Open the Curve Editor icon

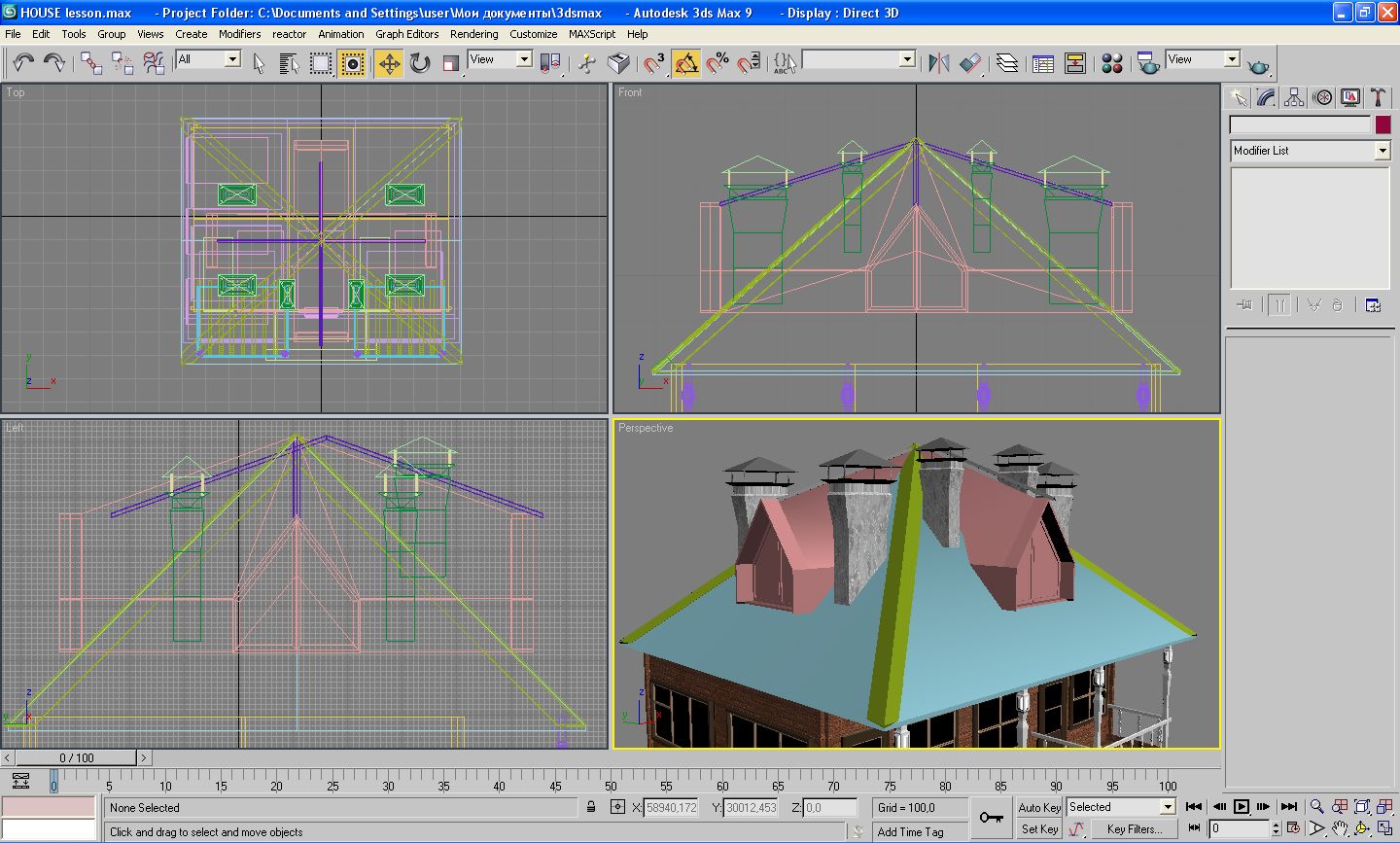[1043, 63]
